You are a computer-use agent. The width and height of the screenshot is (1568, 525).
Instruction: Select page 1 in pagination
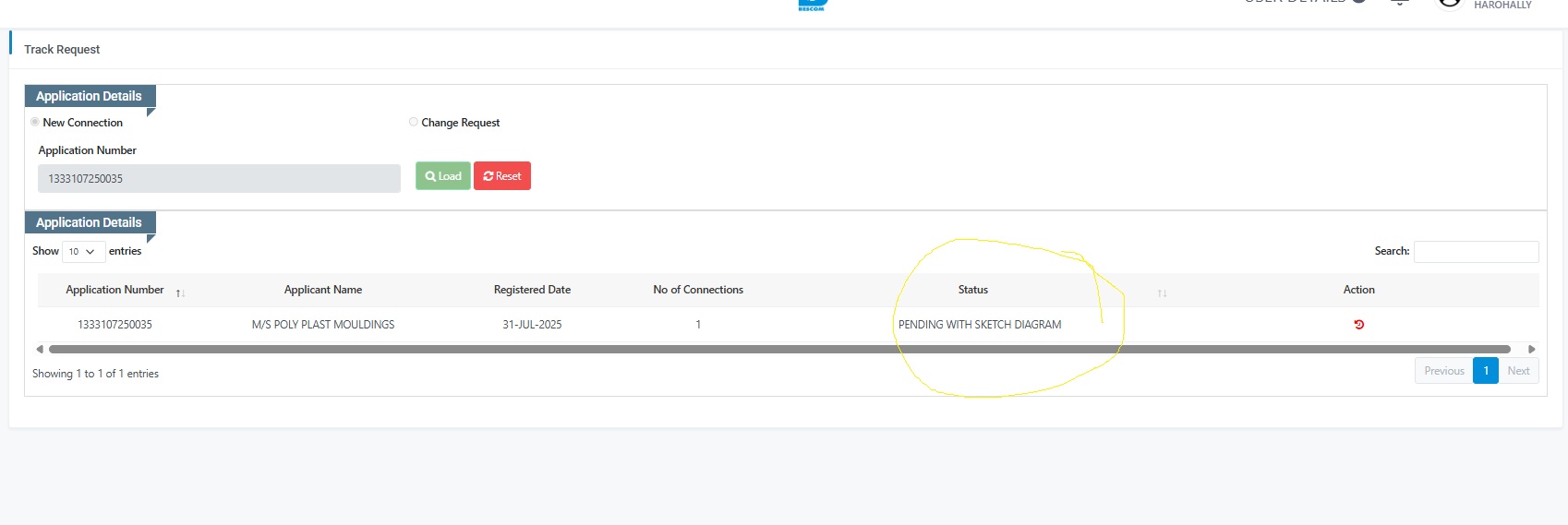1486,370
